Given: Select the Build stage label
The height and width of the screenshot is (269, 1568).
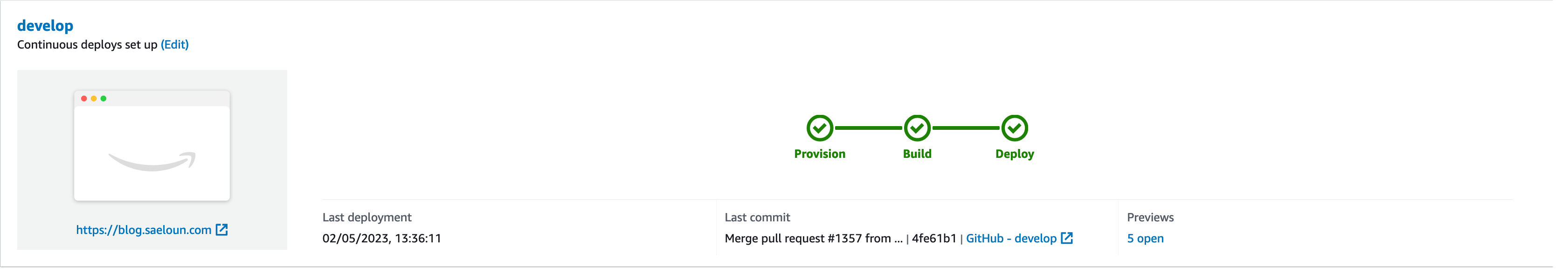Looking at the screenshot, I should [917, 154].
